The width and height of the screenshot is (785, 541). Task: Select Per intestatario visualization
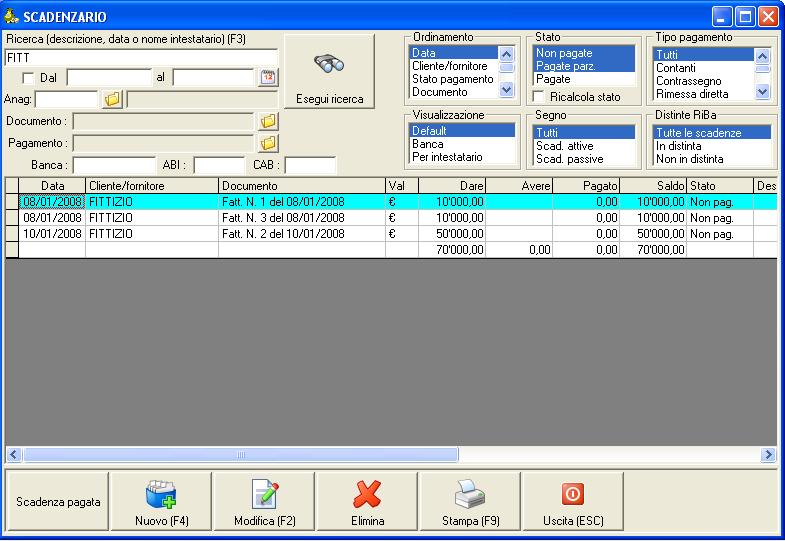click(462, 157)
